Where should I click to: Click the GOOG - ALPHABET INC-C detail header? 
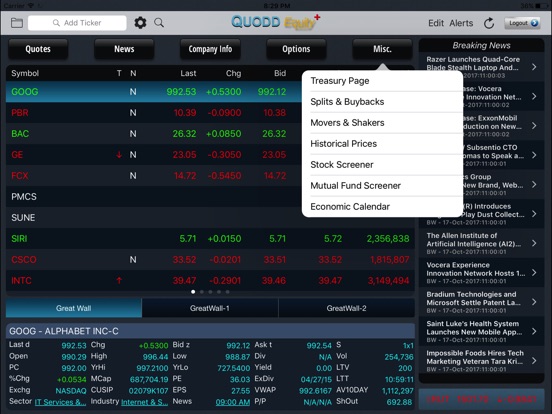[210, 331]
